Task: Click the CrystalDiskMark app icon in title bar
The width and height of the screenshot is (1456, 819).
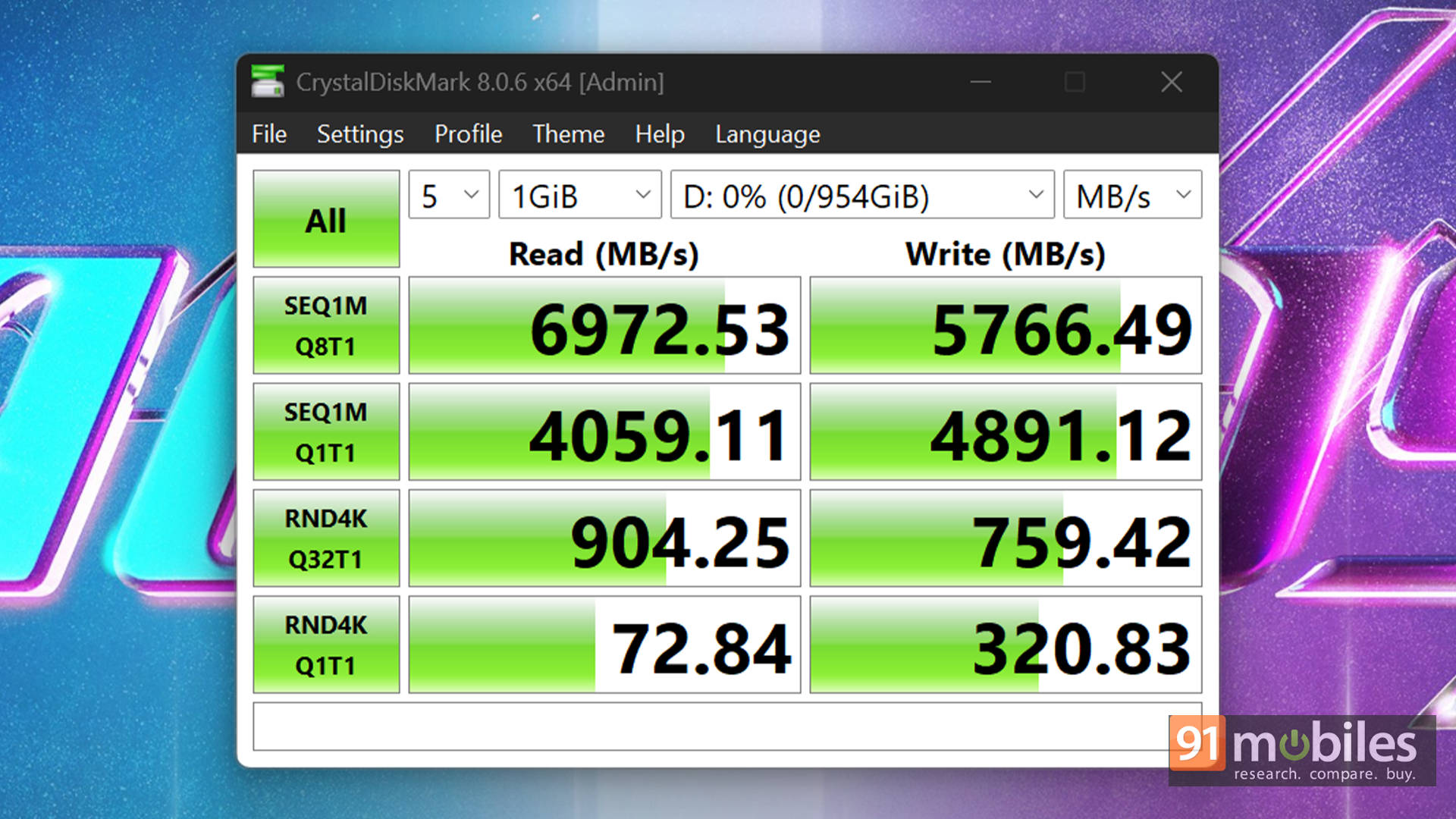Action: pos(268,82)
